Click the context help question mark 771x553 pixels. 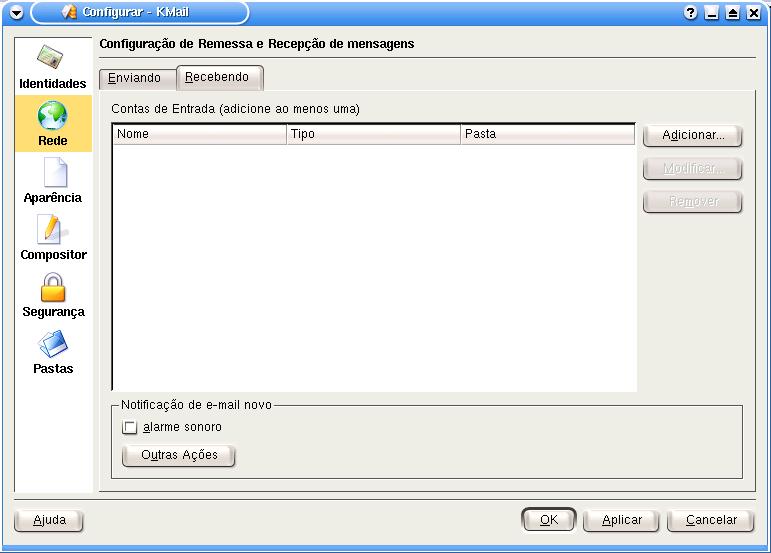[690, 13]
